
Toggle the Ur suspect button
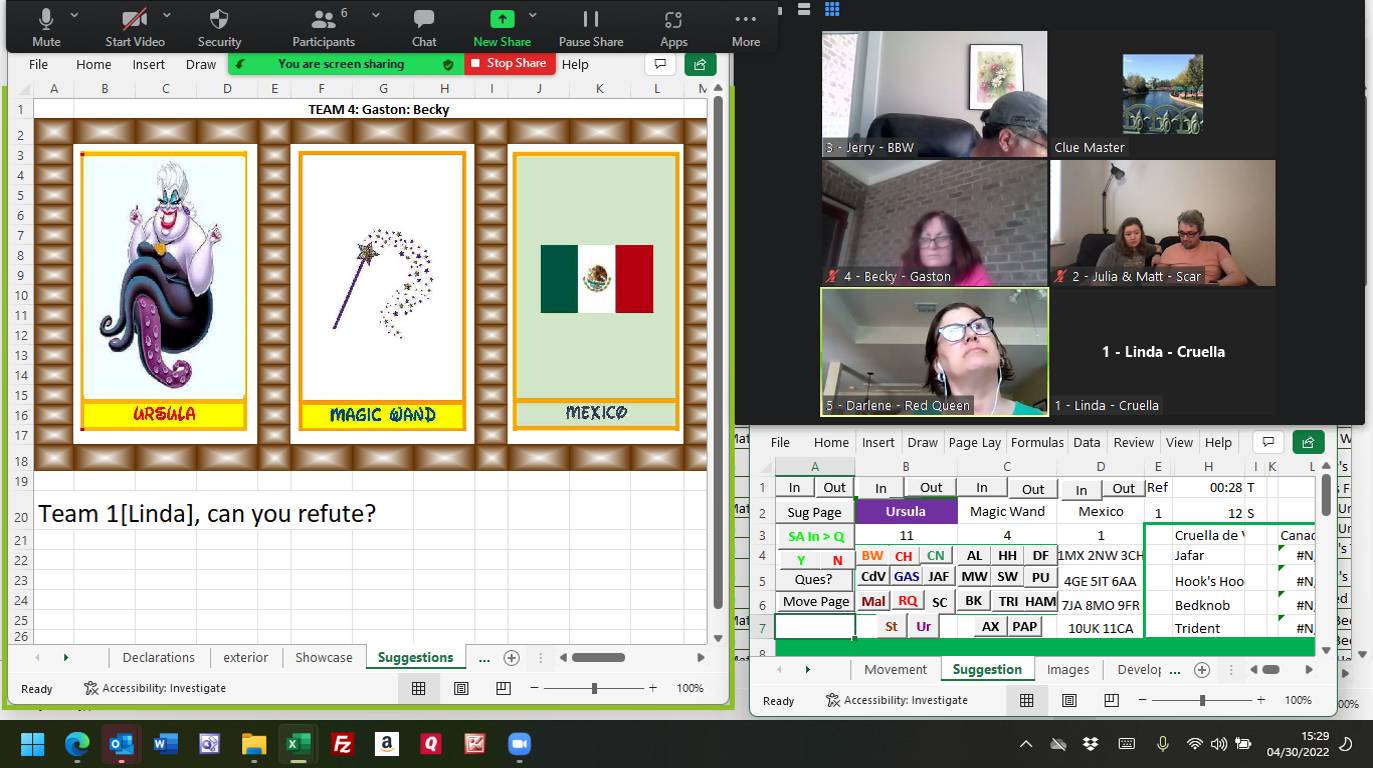[923, 627]
